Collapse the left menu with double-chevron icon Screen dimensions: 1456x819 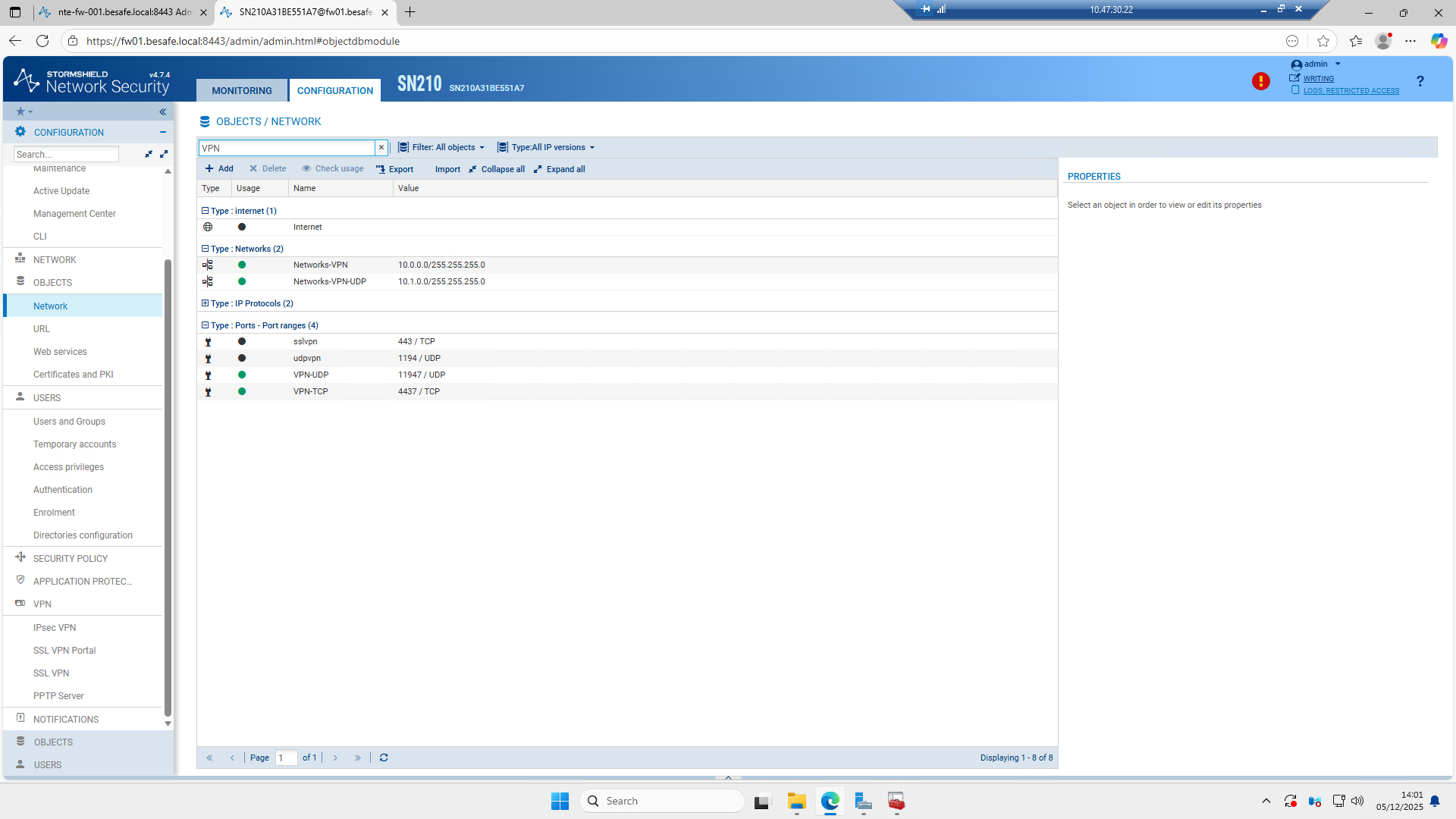point(163,111)
